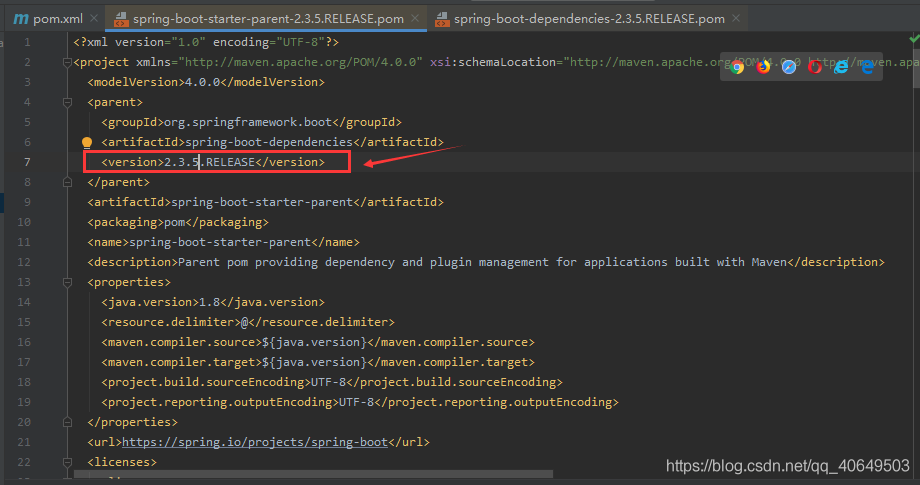Click closing properties fold marker line 20
Image resolution: width=920 pixels, height=485 pixels.
pyautogui.click(x=67, y=422)
